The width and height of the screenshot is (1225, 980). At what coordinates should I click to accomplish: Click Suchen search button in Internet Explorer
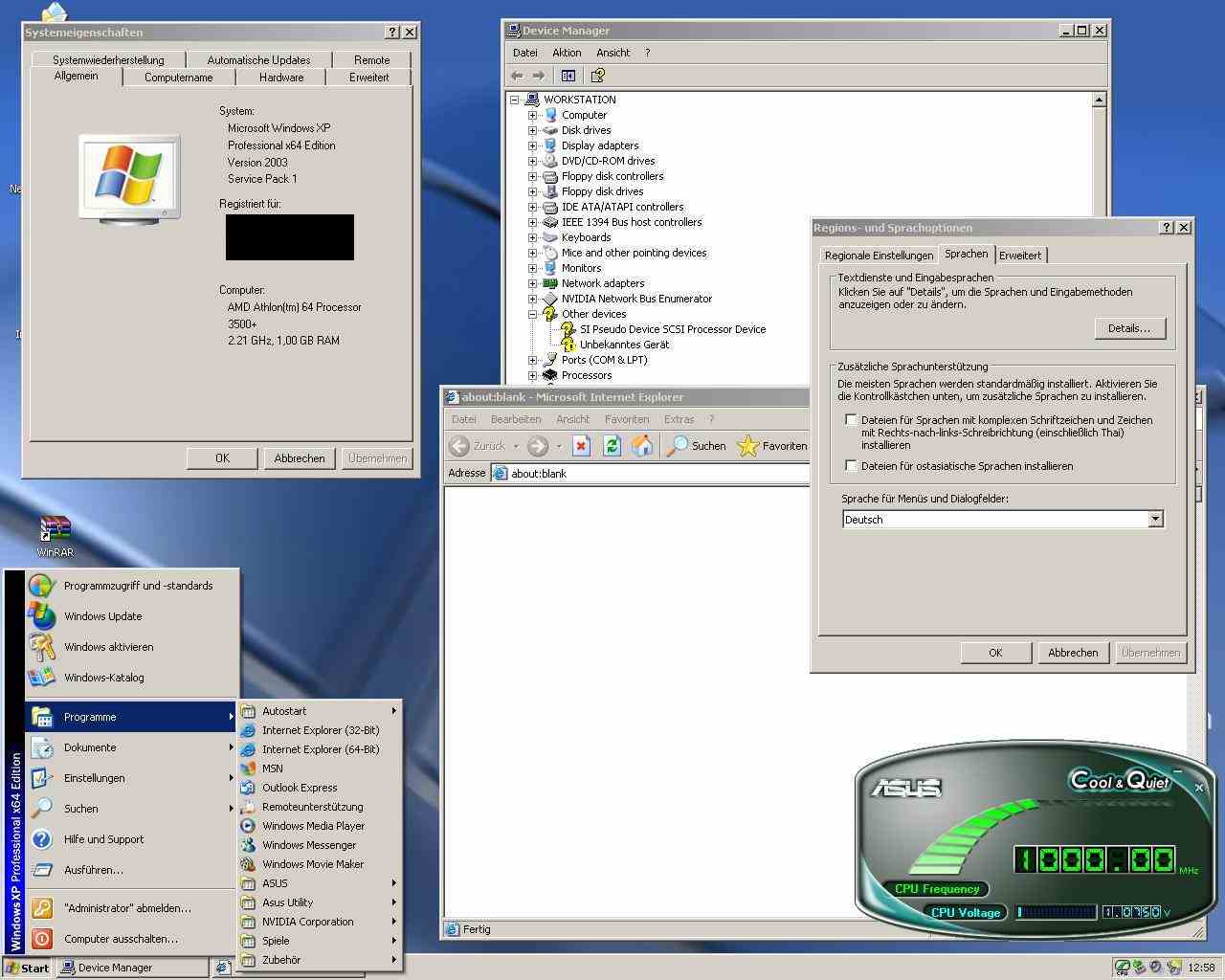(697, 446)
